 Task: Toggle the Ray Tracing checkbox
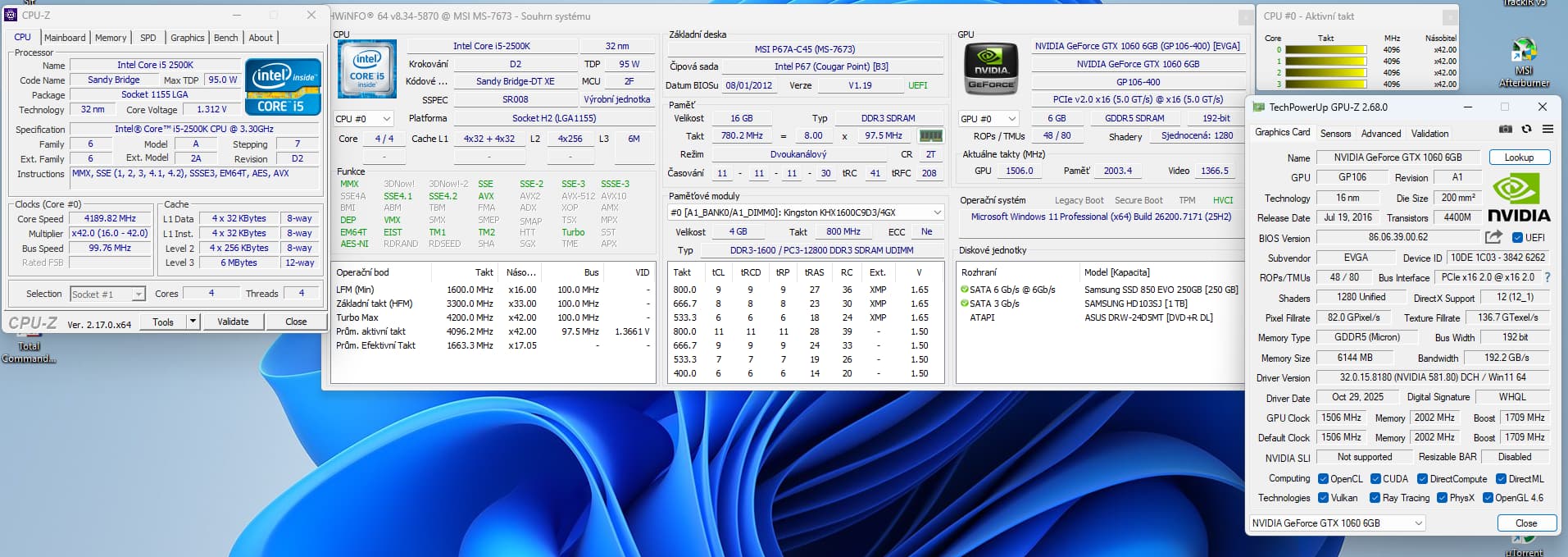(x=1375, y=498)
